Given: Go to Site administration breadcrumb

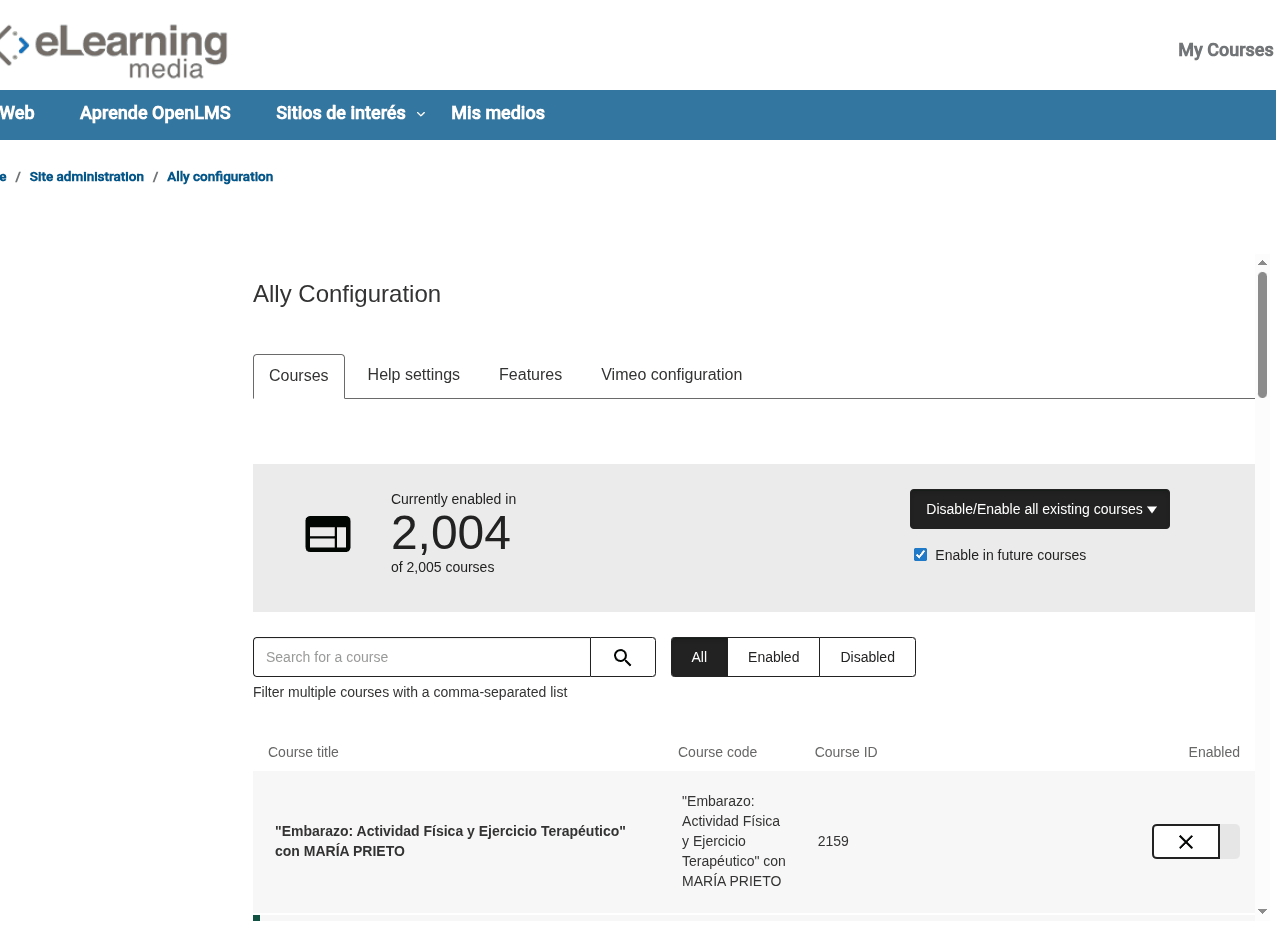Looking at the screenshot, I should pos(87,177).
